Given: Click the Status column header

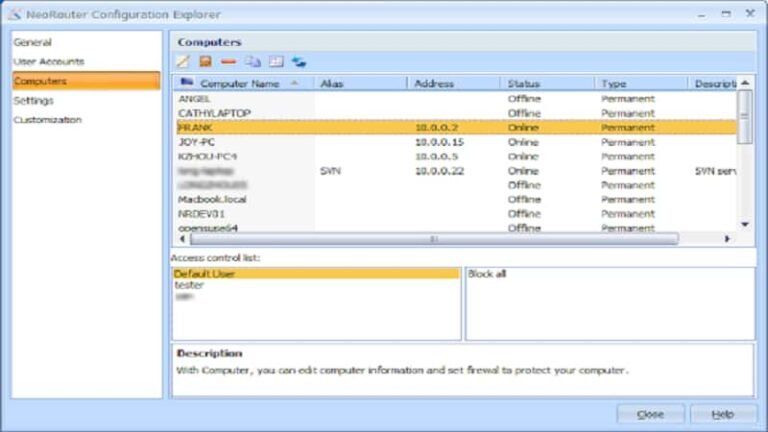Looking at the screenshot, I should tap(548, 84).
